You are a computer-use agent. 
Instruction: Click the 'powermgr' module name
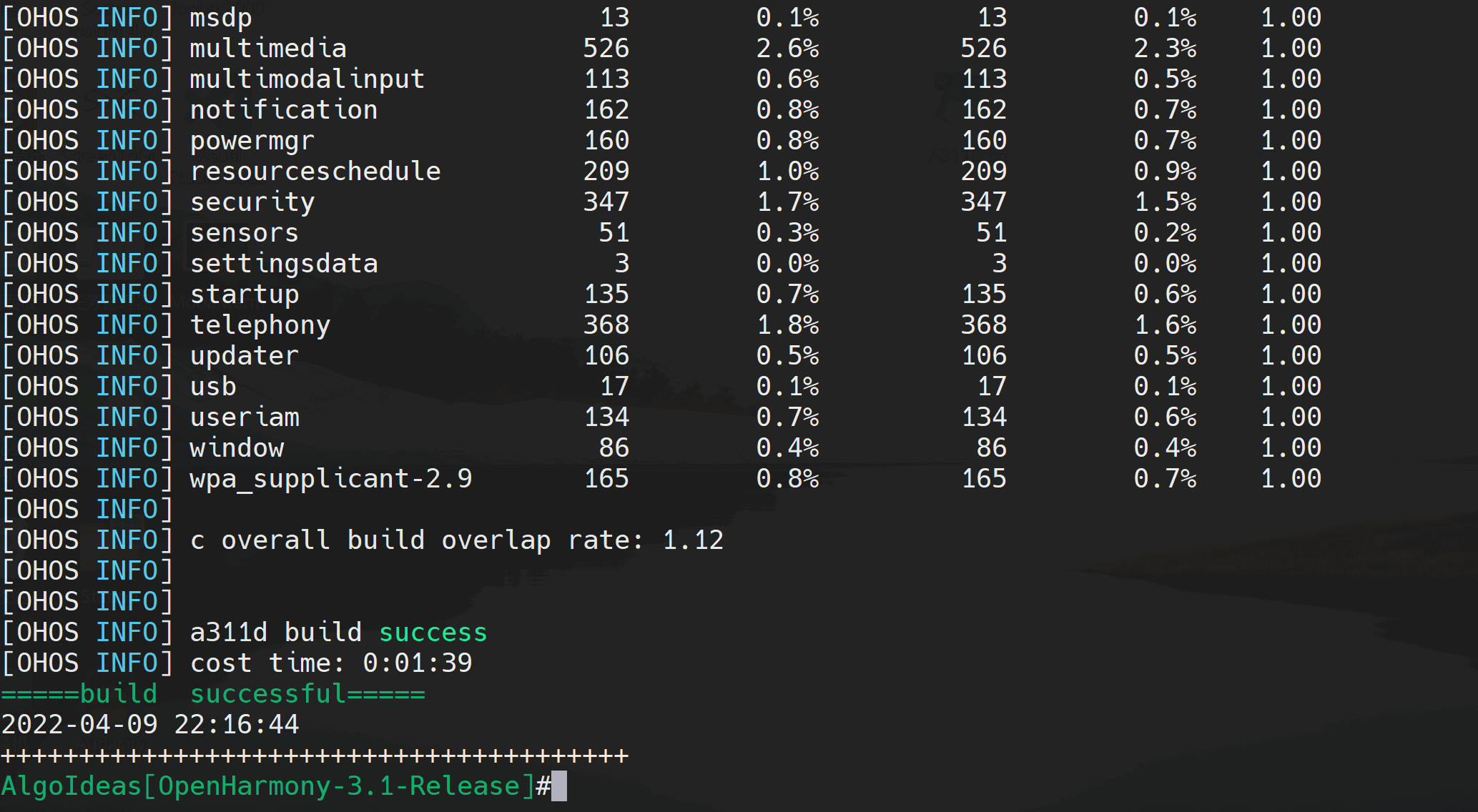point(252,141)
